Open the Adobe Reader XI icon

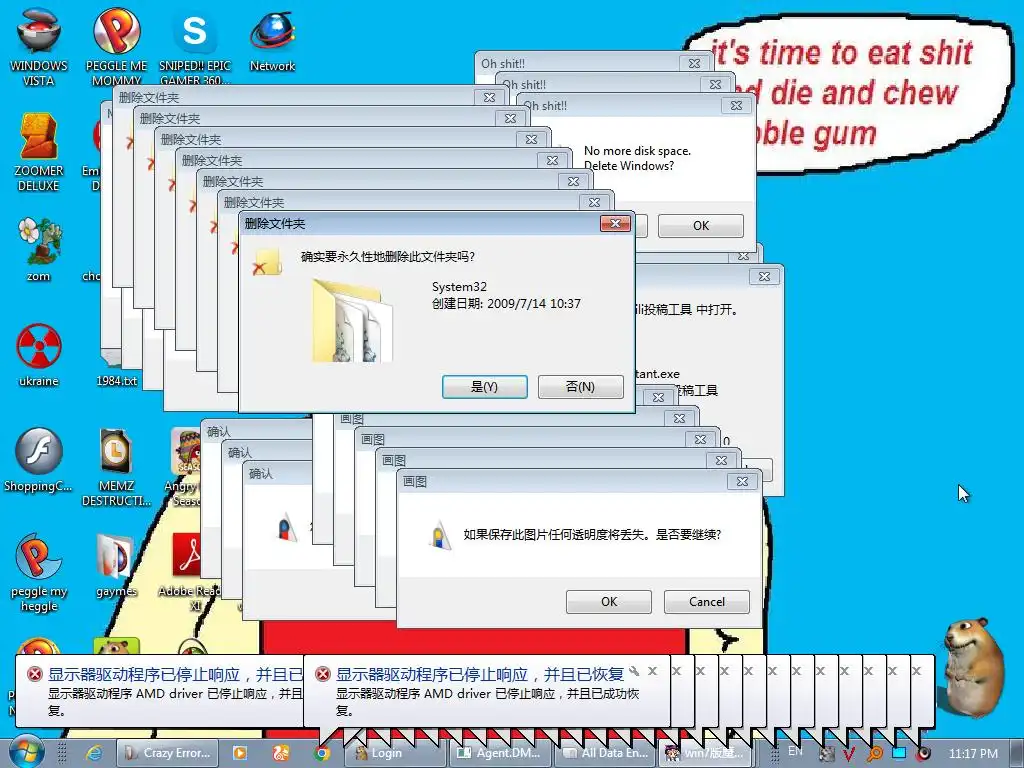(x=189, y=573)
